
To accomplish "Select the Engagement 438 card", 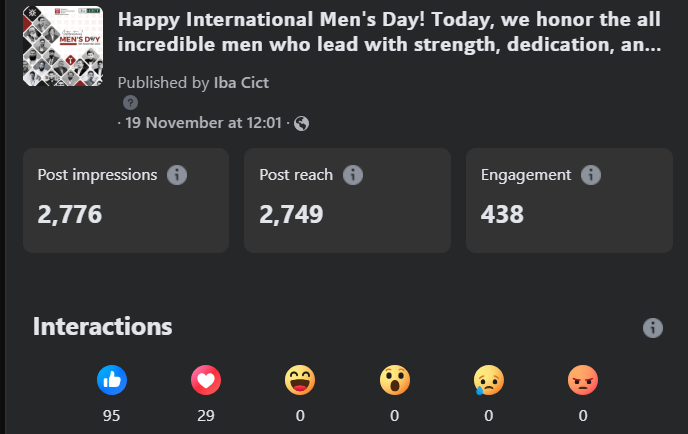I will [x=569, y=200].
